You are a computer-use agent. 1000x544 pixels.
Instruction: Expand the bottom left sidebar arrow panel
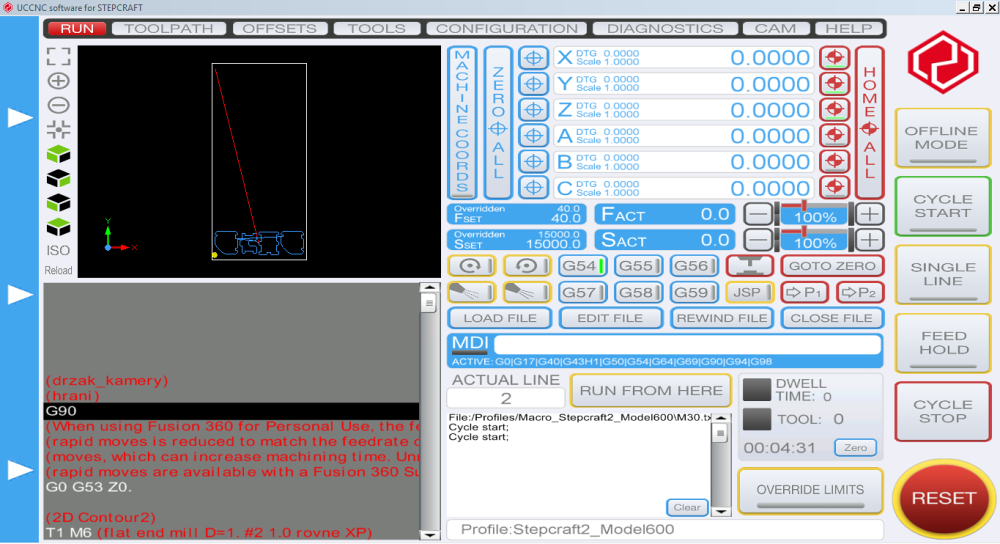click(x=20, y=471)
